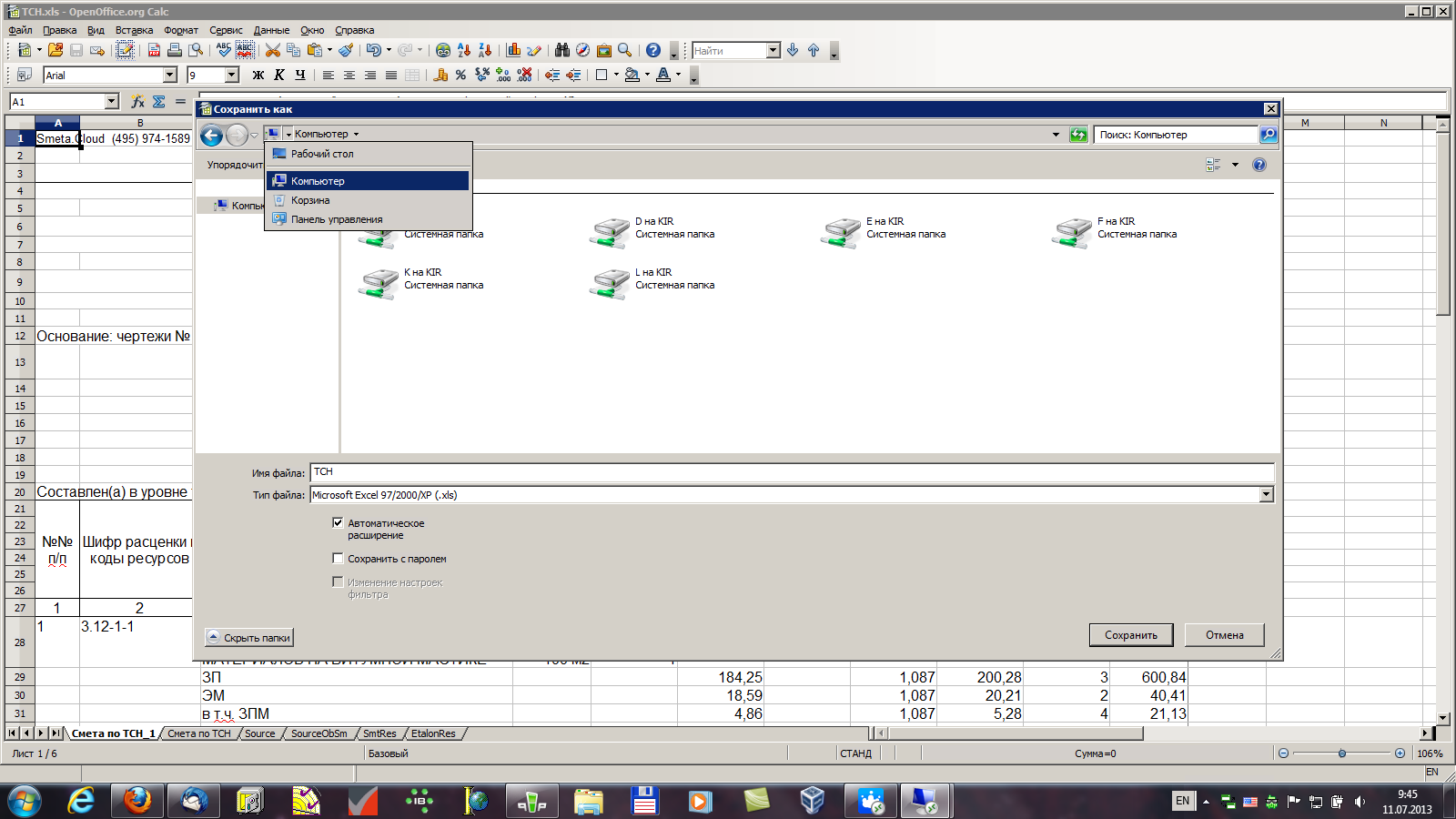Click the Export as PDF icon
Screen dimensions: 1456x819
tap(154, 50)
